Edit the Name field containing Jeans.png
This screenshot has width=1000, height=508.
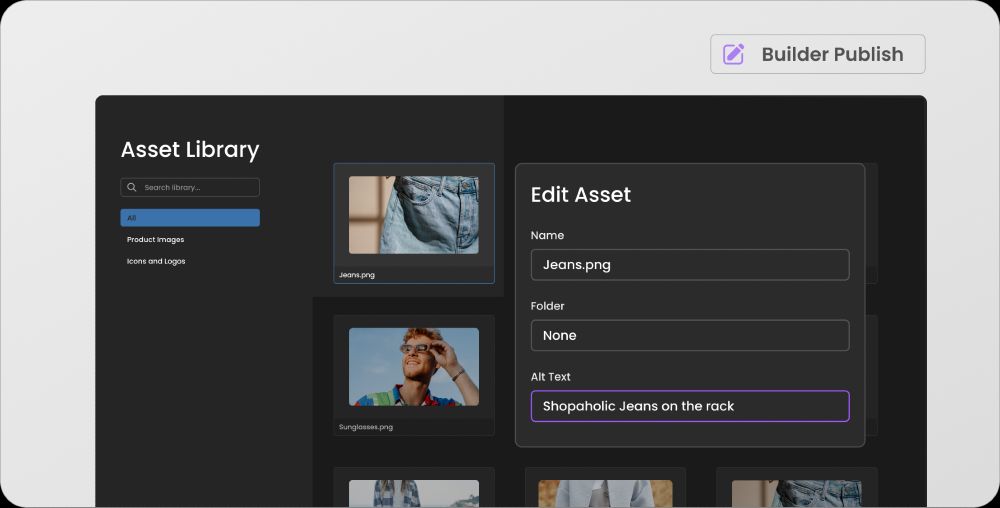coord(690,265)
